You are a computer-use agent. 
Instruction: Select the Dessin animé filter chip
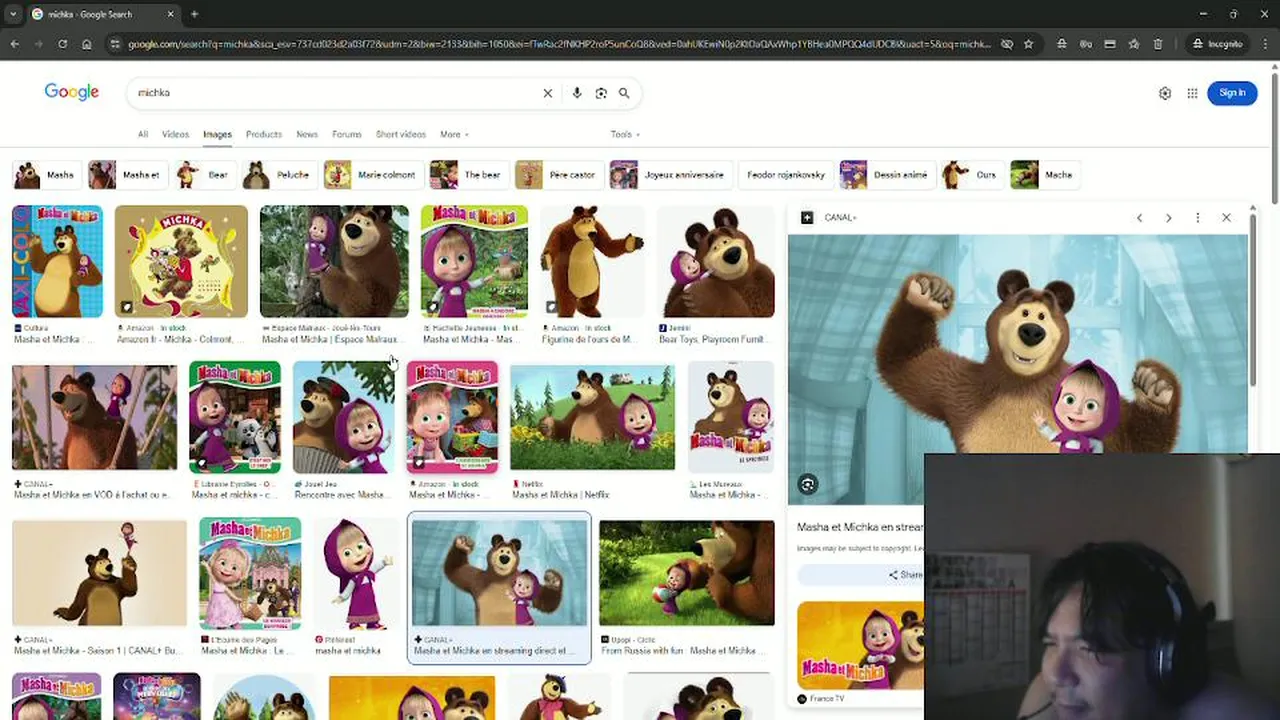886,175
